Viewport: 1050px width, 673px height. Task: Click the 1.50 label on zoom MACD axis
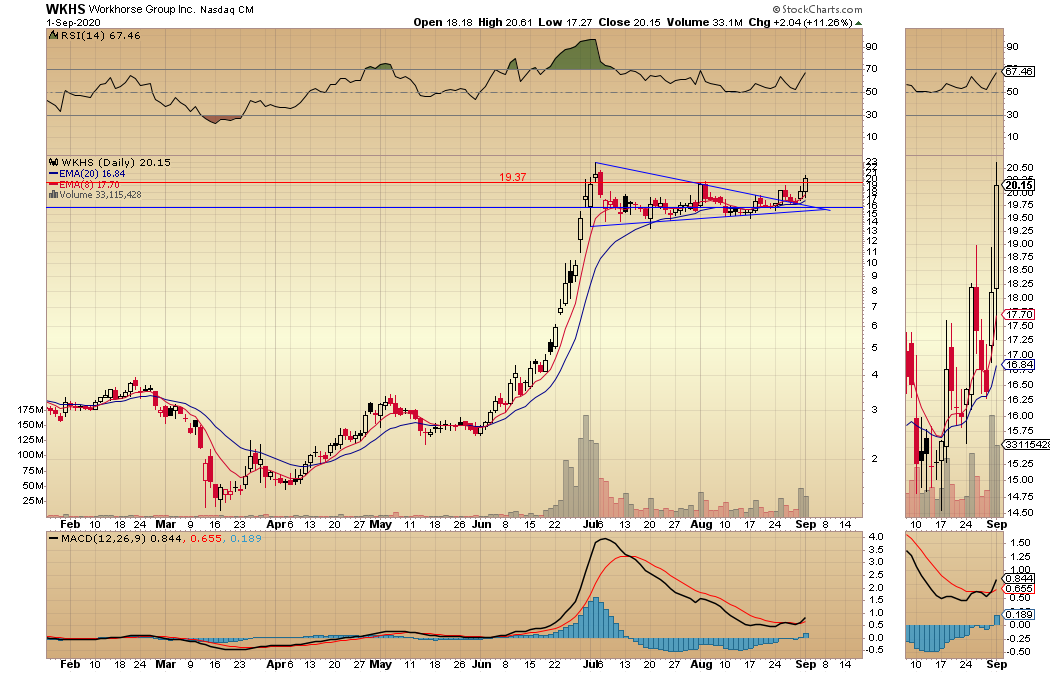click(1020, 543)
